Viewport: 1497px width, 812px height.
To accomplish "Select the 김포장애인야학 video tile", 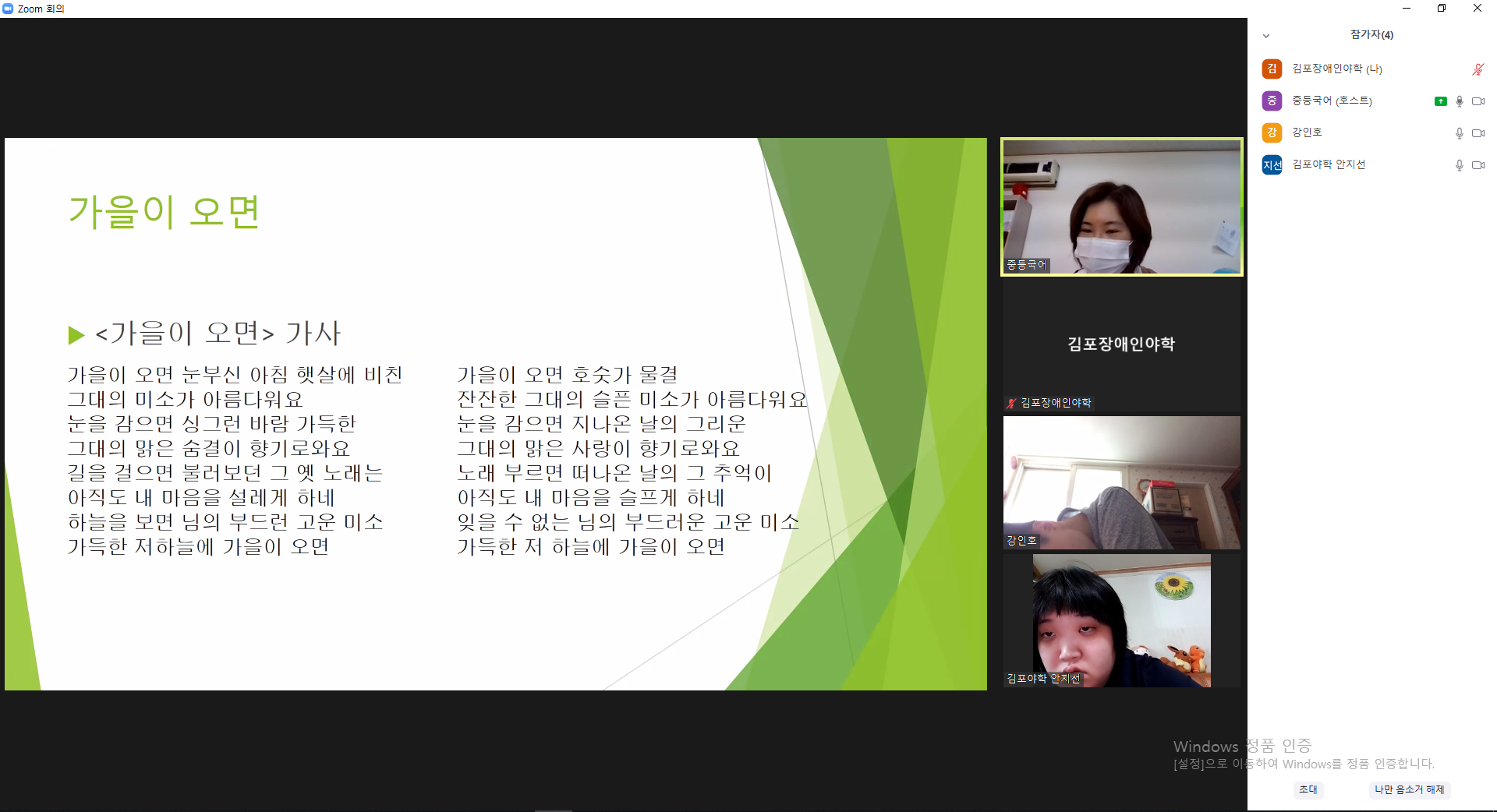I will pyautogui.click(x=1121, y=345).
